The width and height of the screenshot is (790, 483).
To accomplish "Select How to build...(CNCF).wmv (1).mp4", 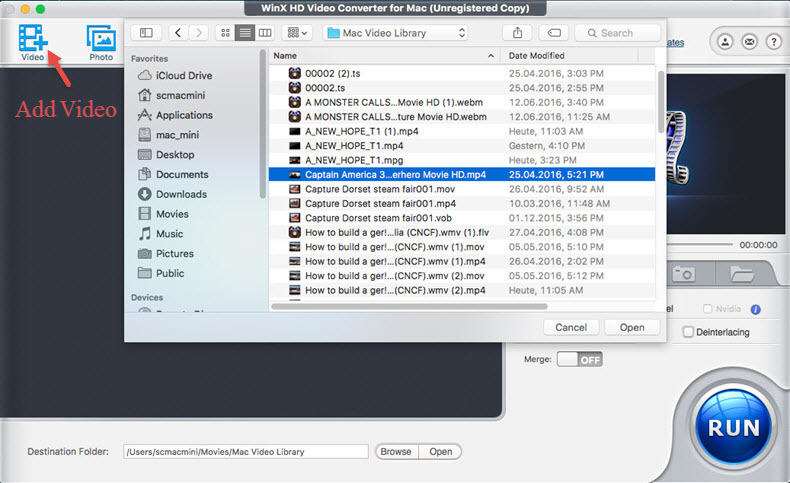I will click(462, 261).
